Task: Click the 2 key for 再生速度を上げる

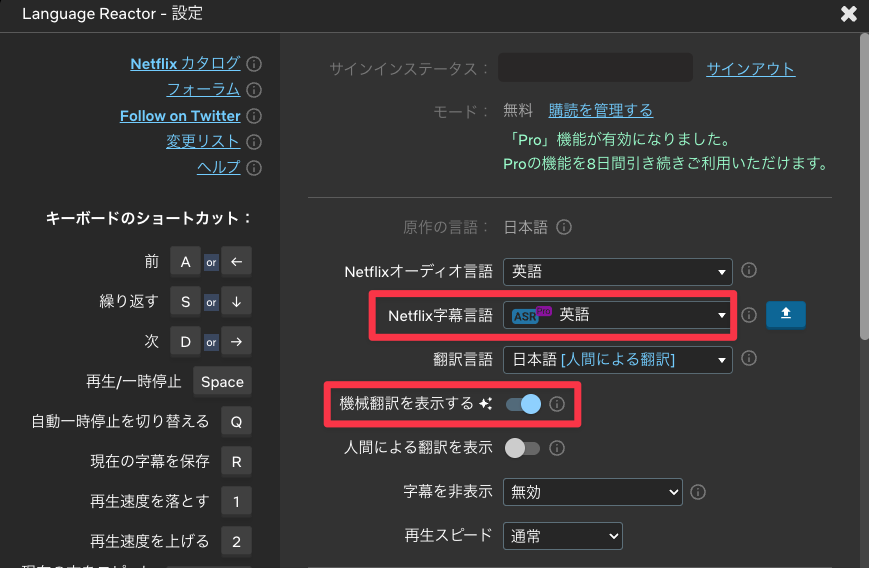Action: pyautogui.click(x=237, y=541)
